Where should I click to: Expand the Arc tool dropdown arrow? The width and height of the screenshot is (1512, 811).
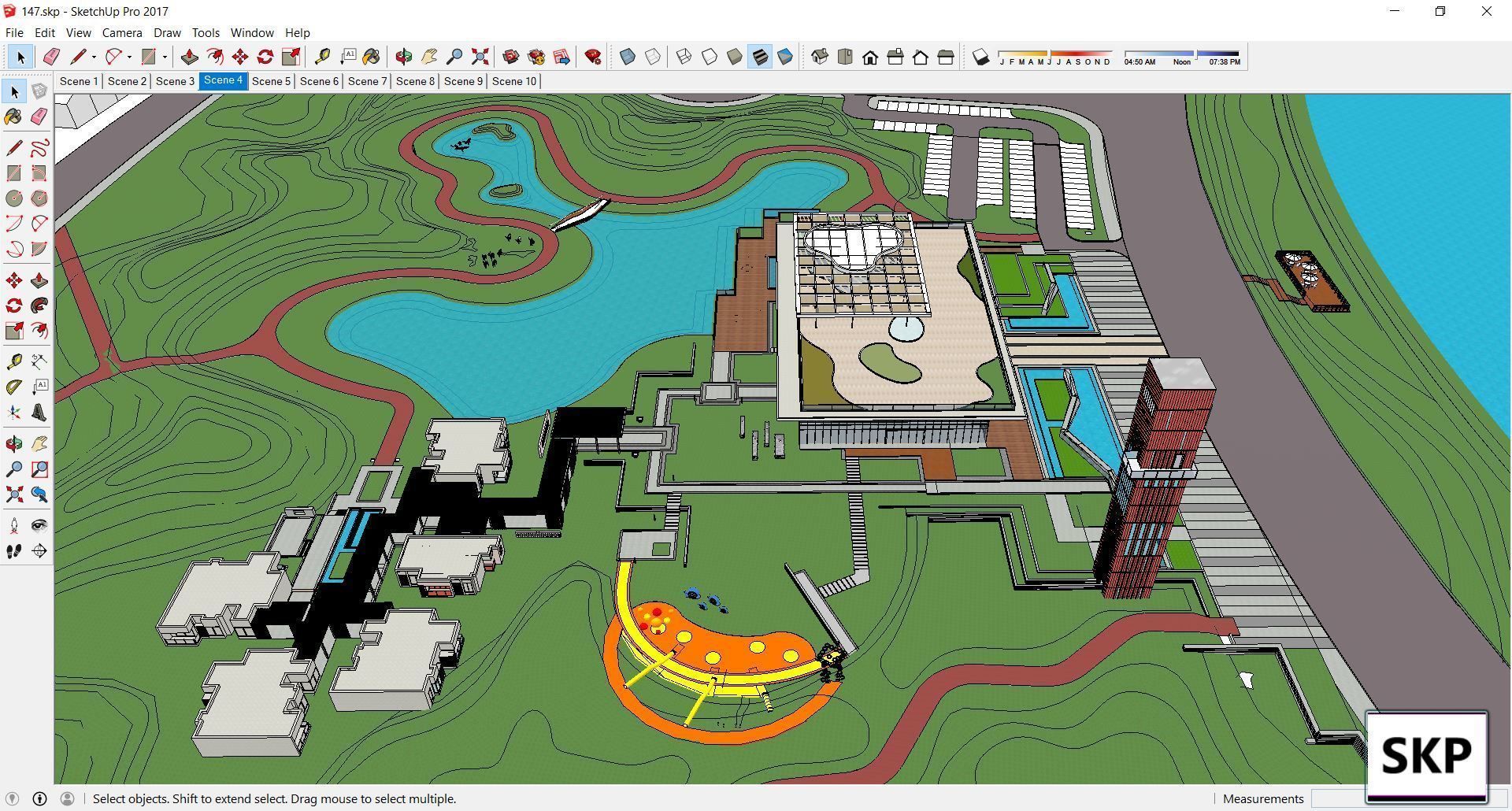click(129, 57)
